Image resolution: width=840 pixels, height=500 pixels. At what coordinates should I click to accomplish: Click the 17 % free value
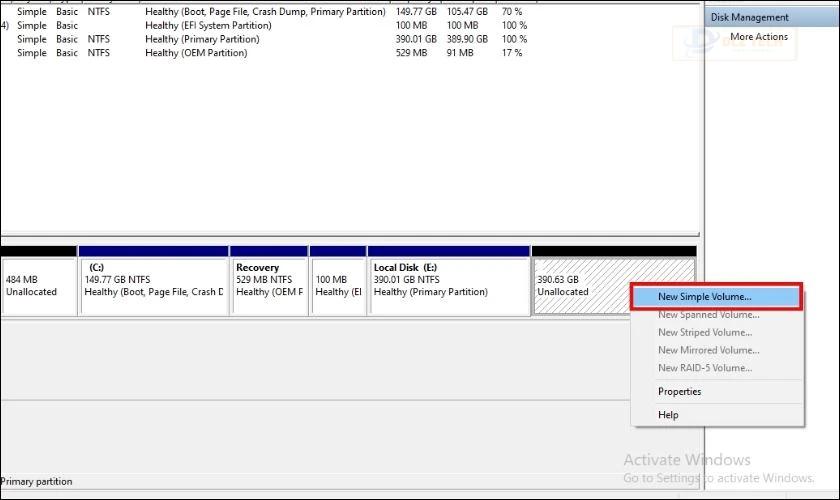(x=512, y=53)
